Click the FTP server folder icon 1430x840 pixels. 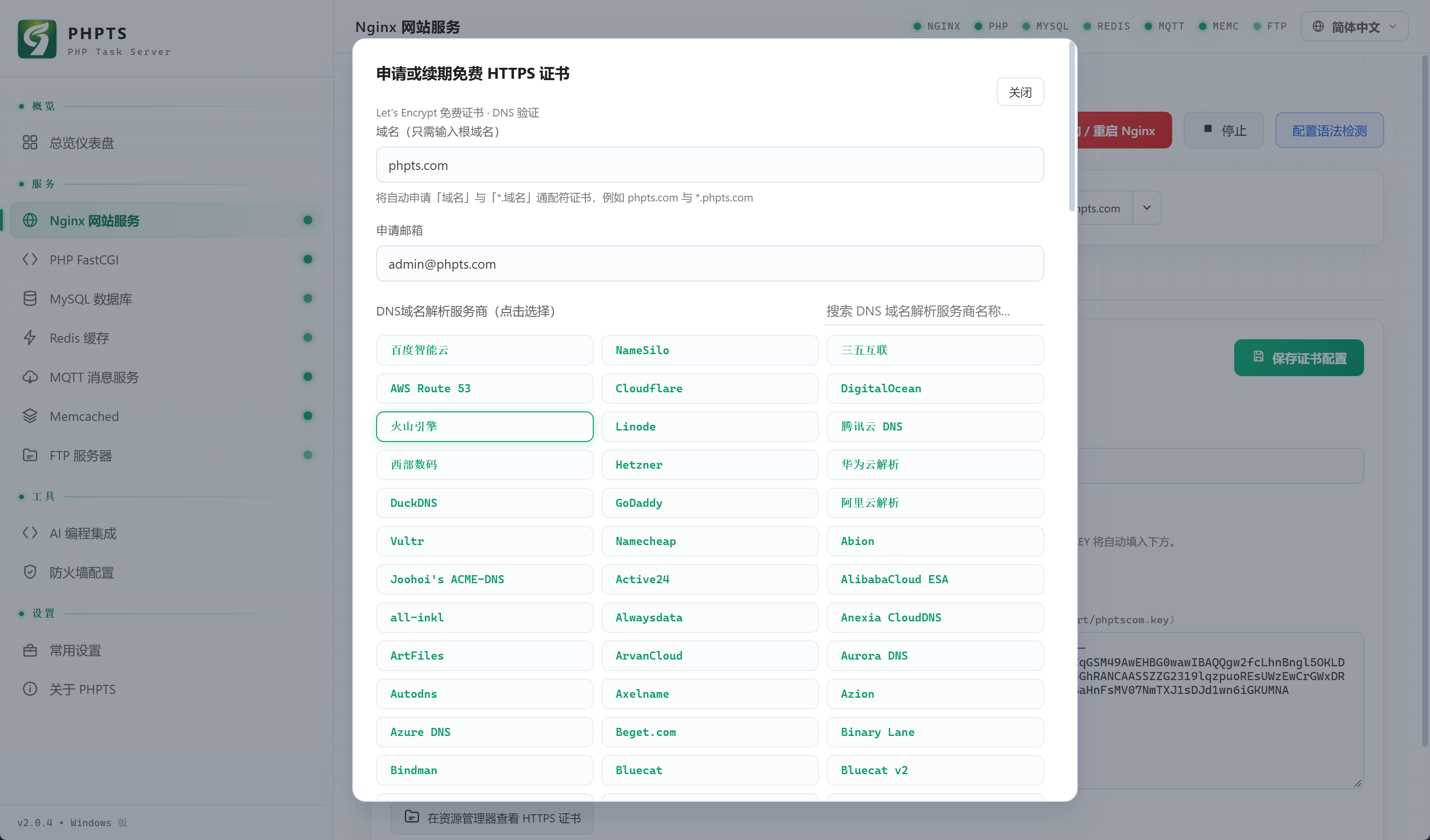(x=30, y=455)
